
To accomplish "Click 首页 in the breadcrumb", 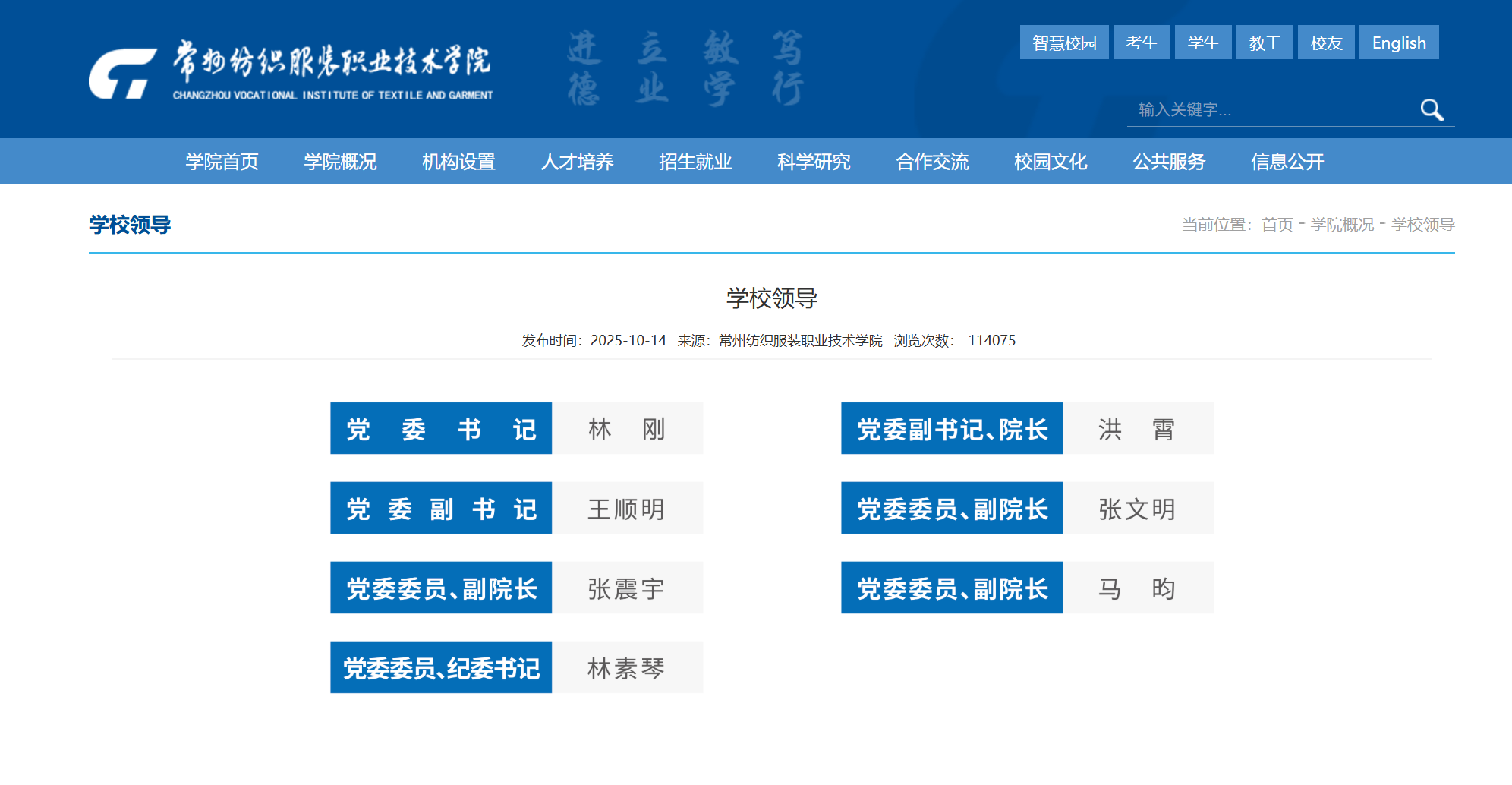I will 1277,225.
